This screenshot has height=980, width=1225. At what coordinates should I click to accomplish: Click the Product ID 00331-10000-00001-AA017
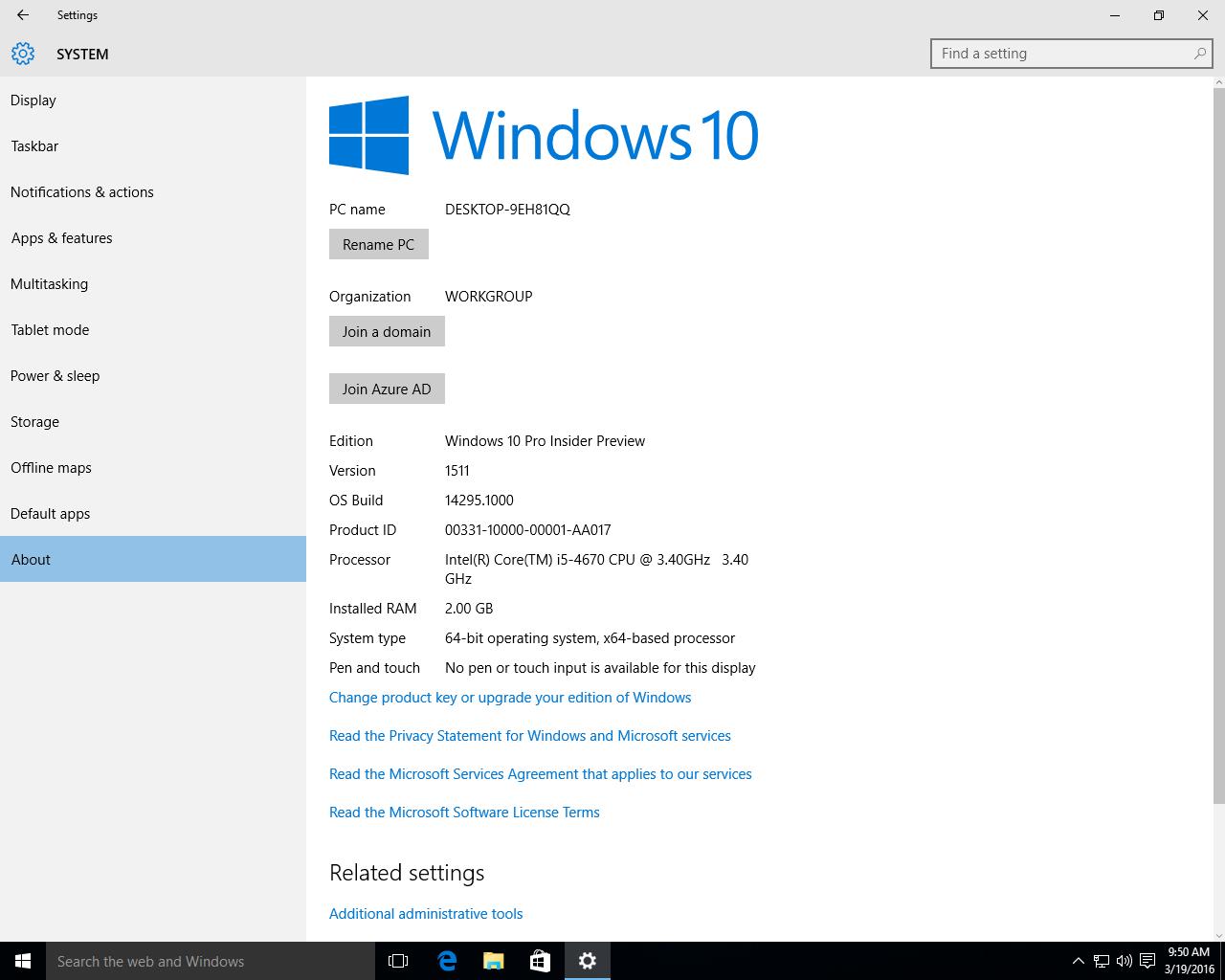(527, 529)
